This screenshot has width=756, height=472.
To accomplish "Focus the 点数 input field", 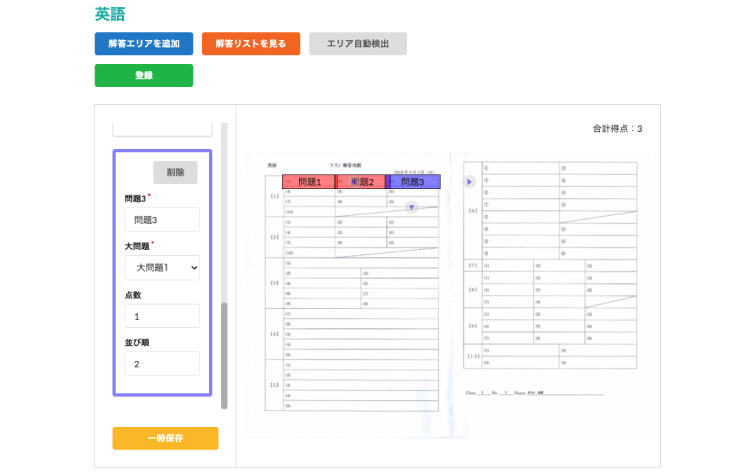I will click(x=162, y=316).
